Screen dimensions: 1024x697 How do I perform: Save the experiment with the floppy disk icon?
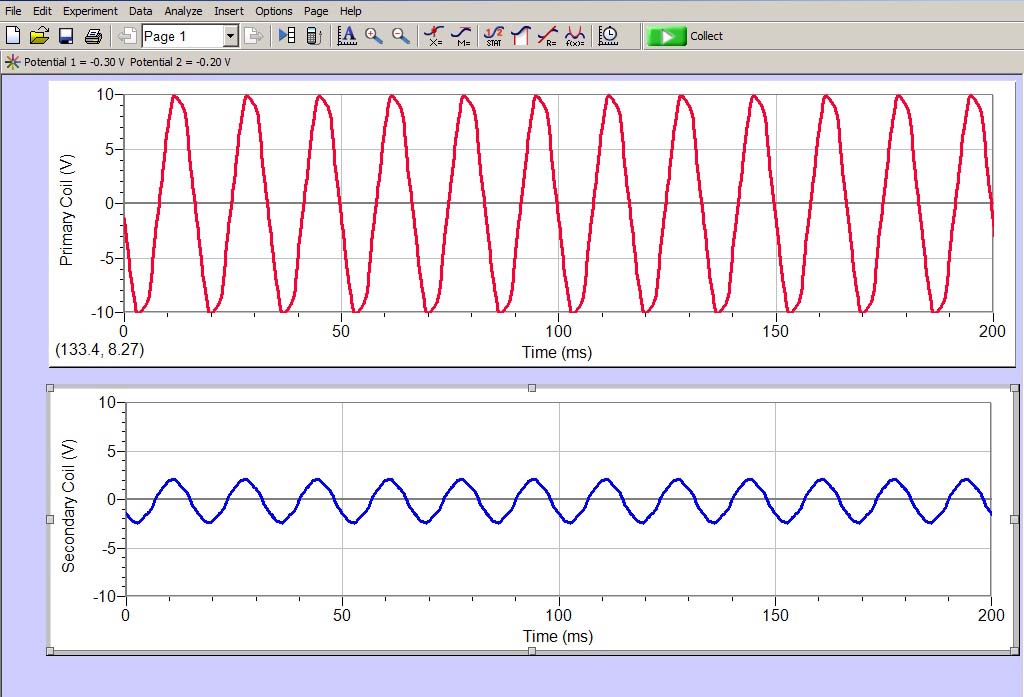(x=66, y=36)
